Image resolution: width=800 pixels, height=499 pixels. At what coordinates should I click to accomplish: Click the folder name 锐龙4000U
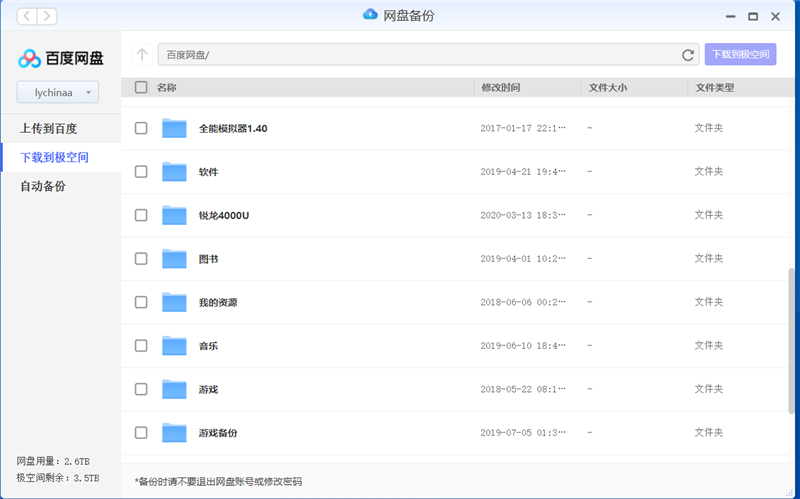[x=223, y=215]
